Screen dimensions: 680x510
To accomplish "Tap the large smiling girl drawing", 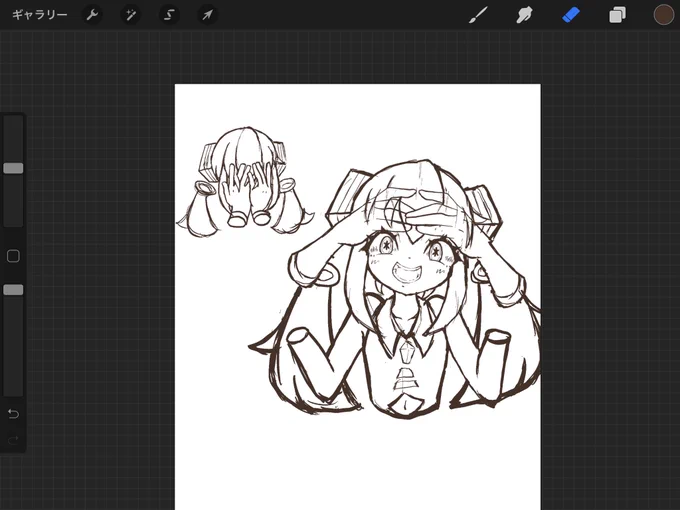I will [x=395, y=288].
